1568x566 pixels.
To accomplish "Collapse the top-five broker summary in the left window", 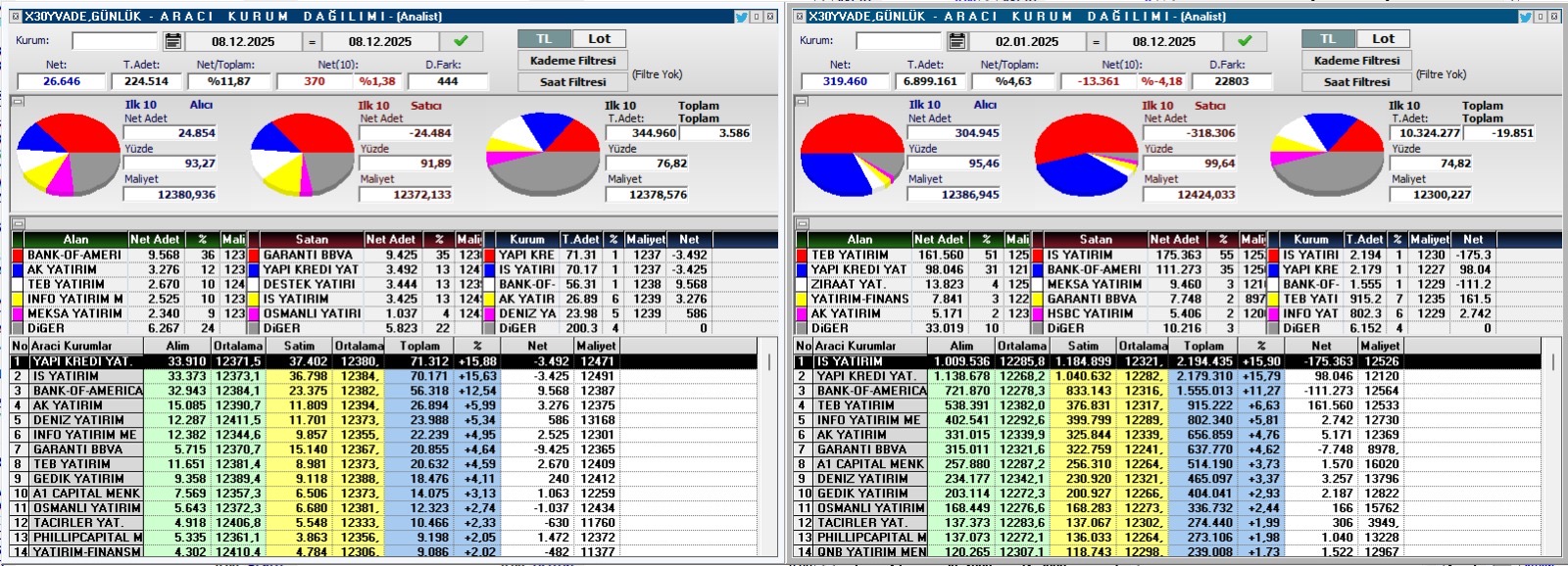I will [18, 223].
